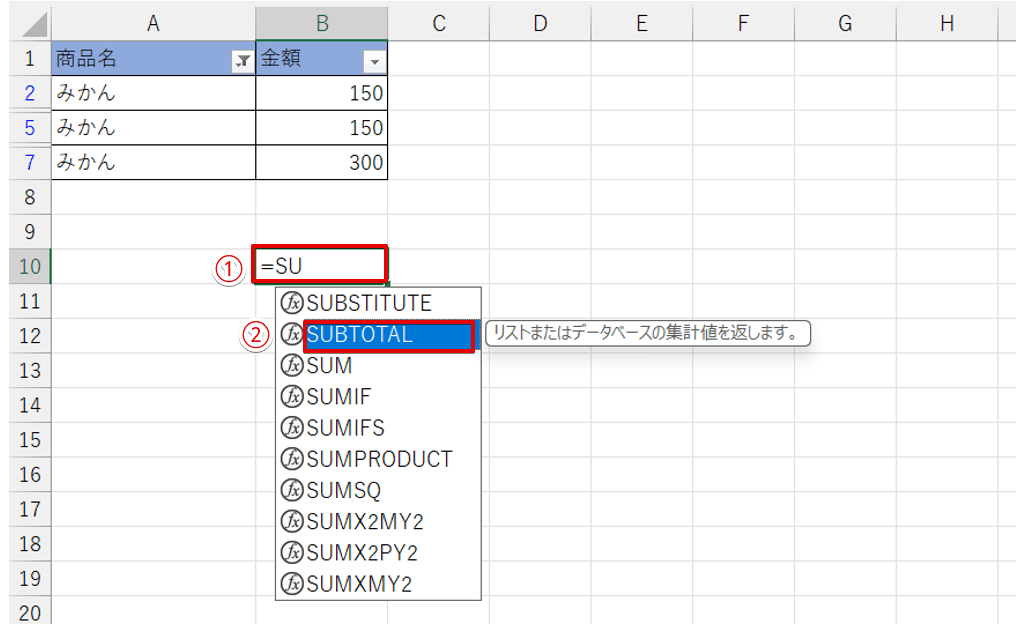Select column F header
The height and width of the screenshot is (626, 1016).
click(x=743, y=24)
